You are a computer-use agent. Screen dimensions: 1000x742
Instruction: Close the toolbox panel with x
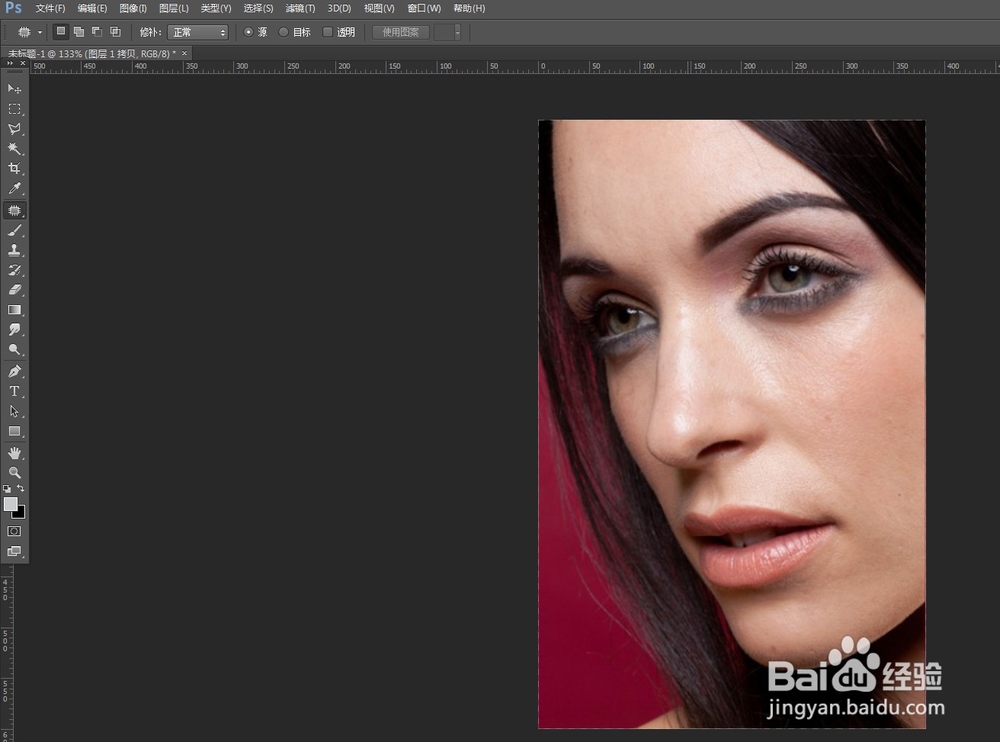[23, 63]
